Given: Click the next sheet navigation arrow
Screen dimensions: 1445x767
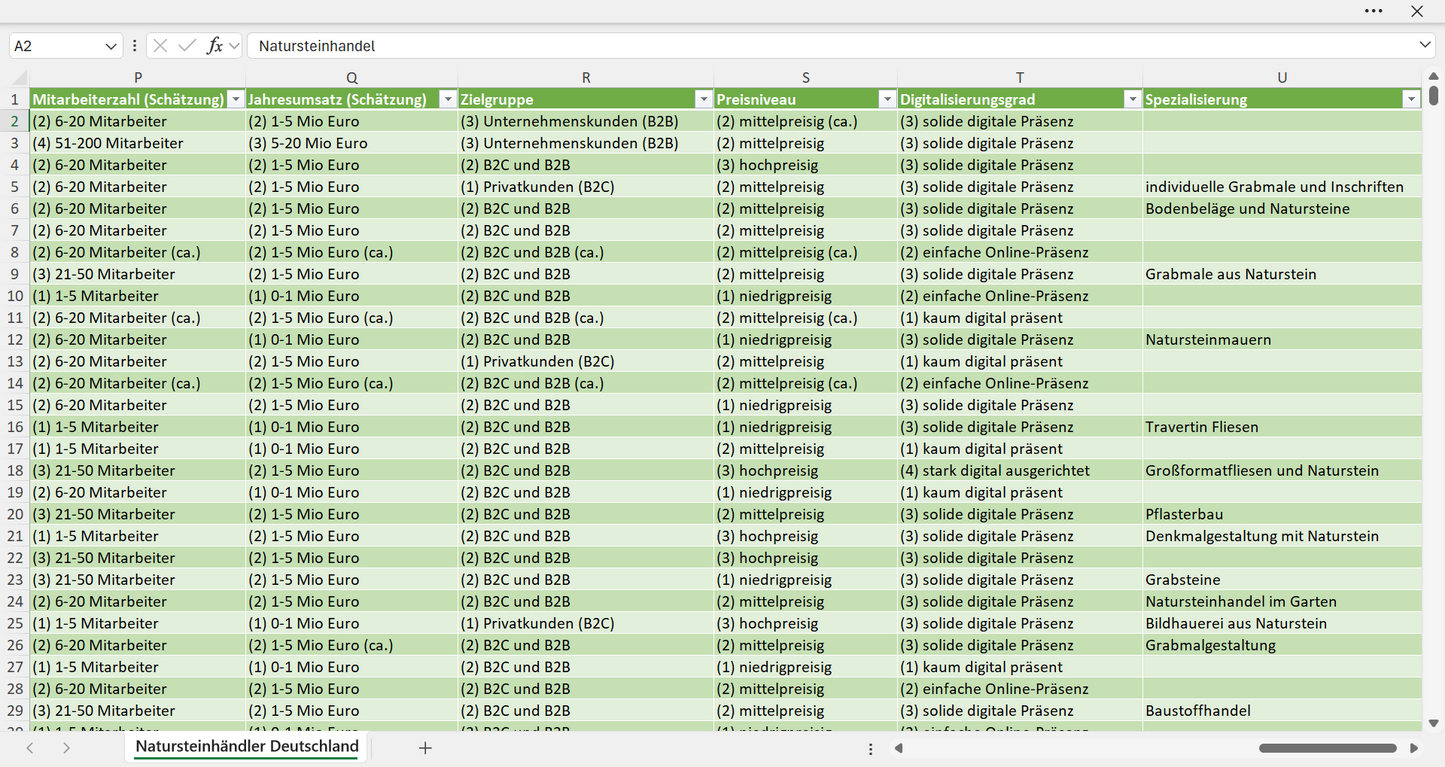Looking at the screenshot, I should pyautogui.click(x=66, y=748).
